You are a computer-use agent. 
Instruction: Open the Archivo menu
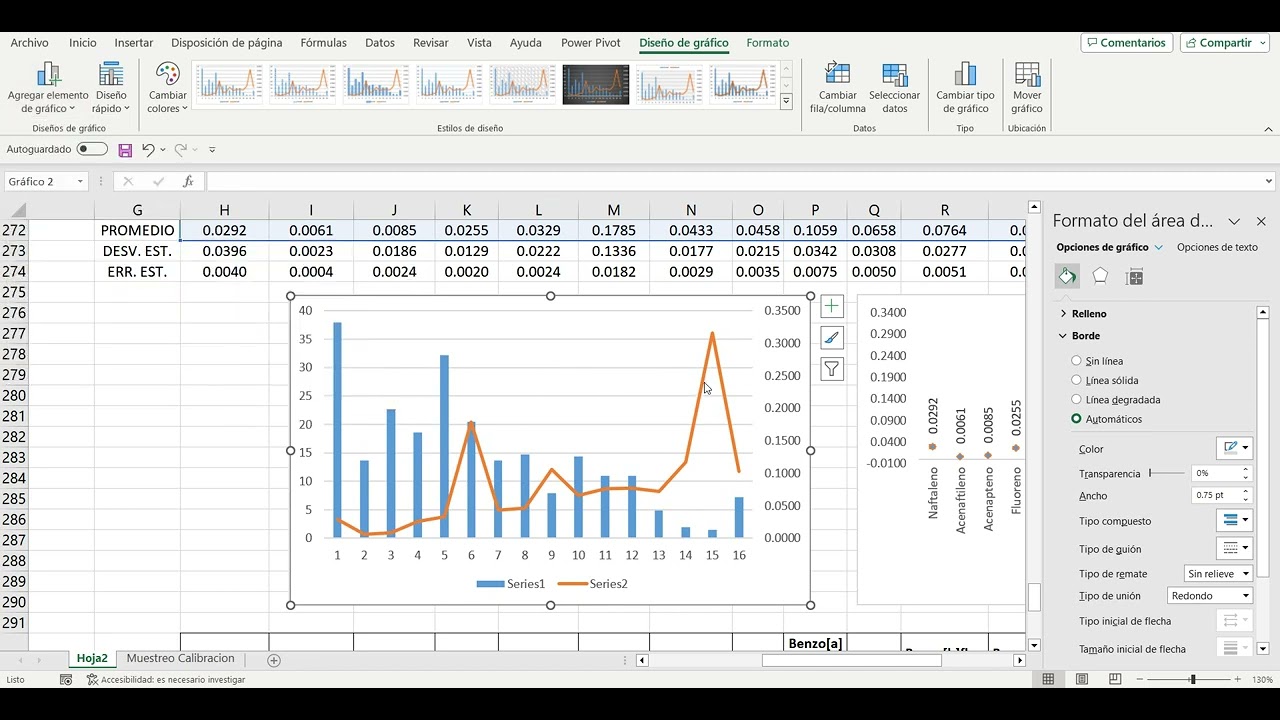point(29,43)
